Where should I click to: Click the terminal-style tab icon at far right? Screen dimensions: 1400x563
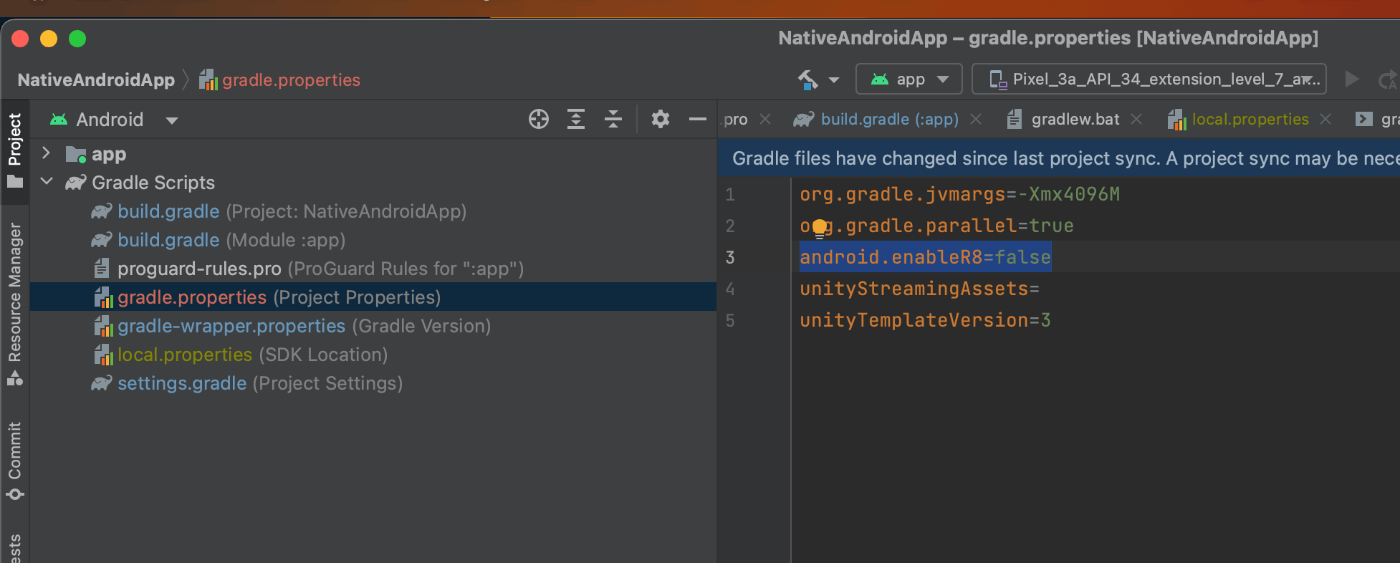click(1363, 119)
